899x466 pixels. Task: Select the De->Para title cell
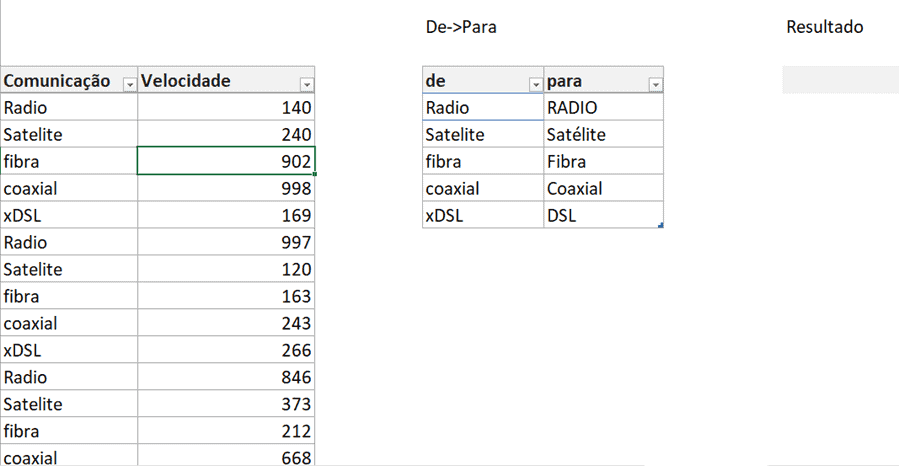pyautogui.click(x=461, y=27)
